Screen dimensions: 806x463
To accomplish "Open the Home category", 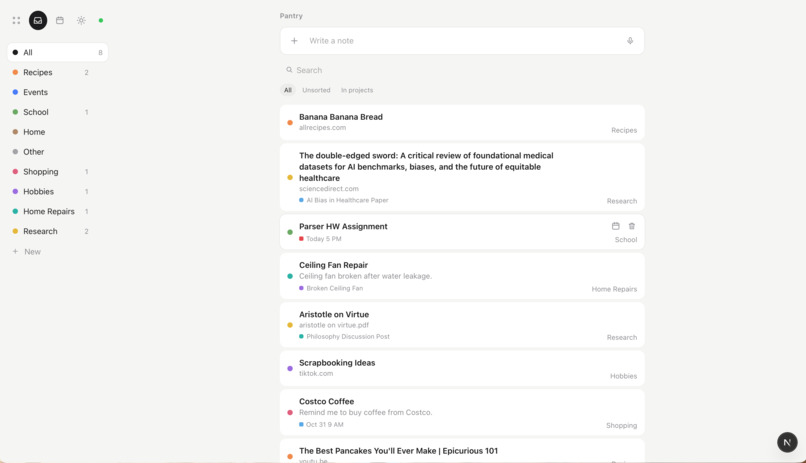I will point(58,132).
